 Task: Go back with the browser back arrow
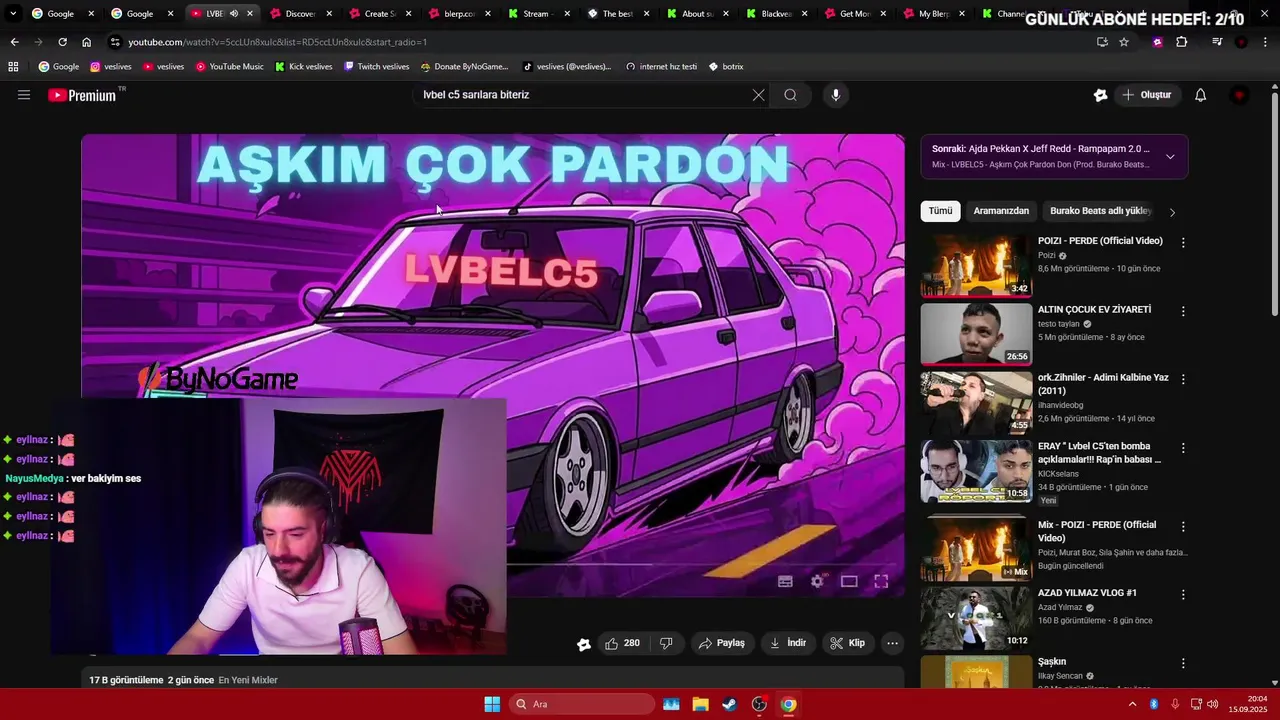point(14,42)
